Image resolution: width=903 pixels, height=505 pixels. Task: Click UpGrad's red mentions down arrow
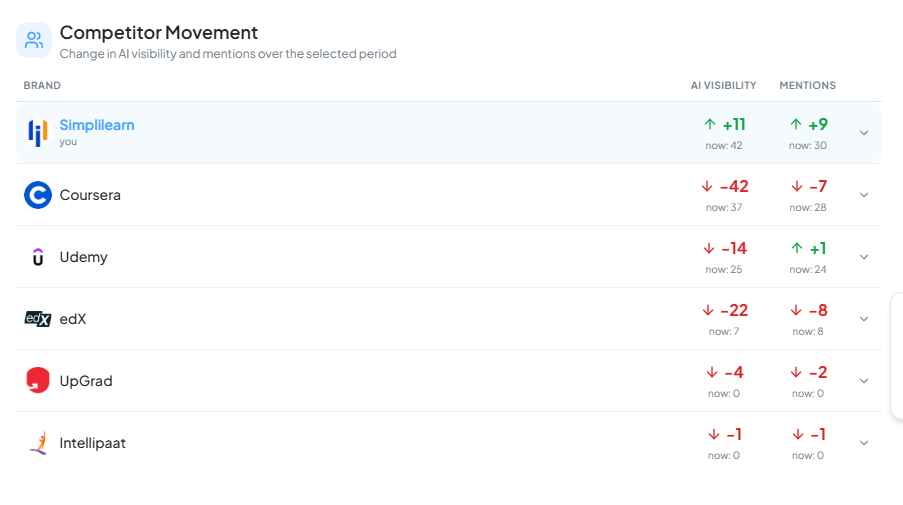point(796,373)
